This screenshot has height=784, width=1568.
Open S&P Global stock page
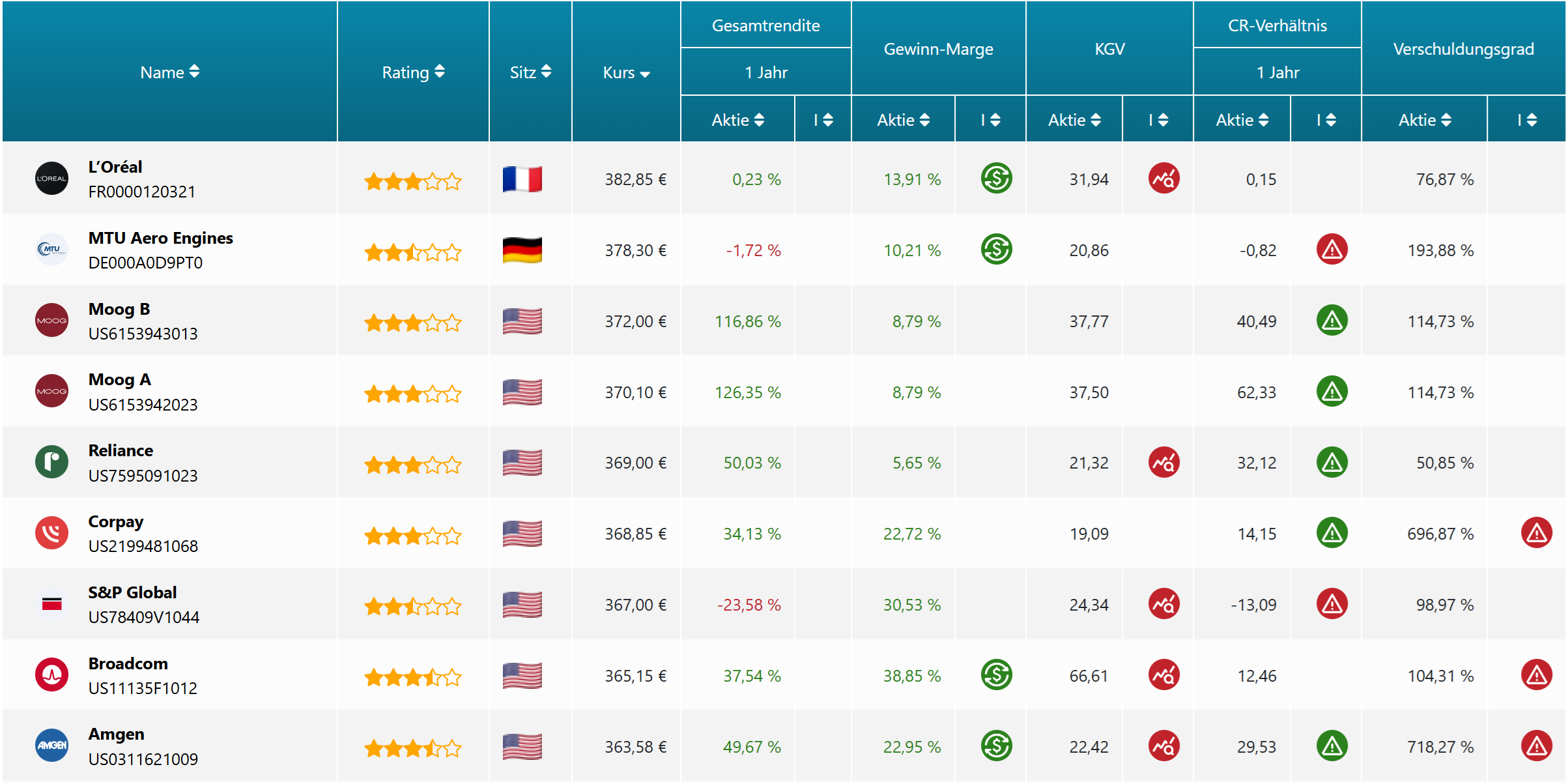(132, 592)
